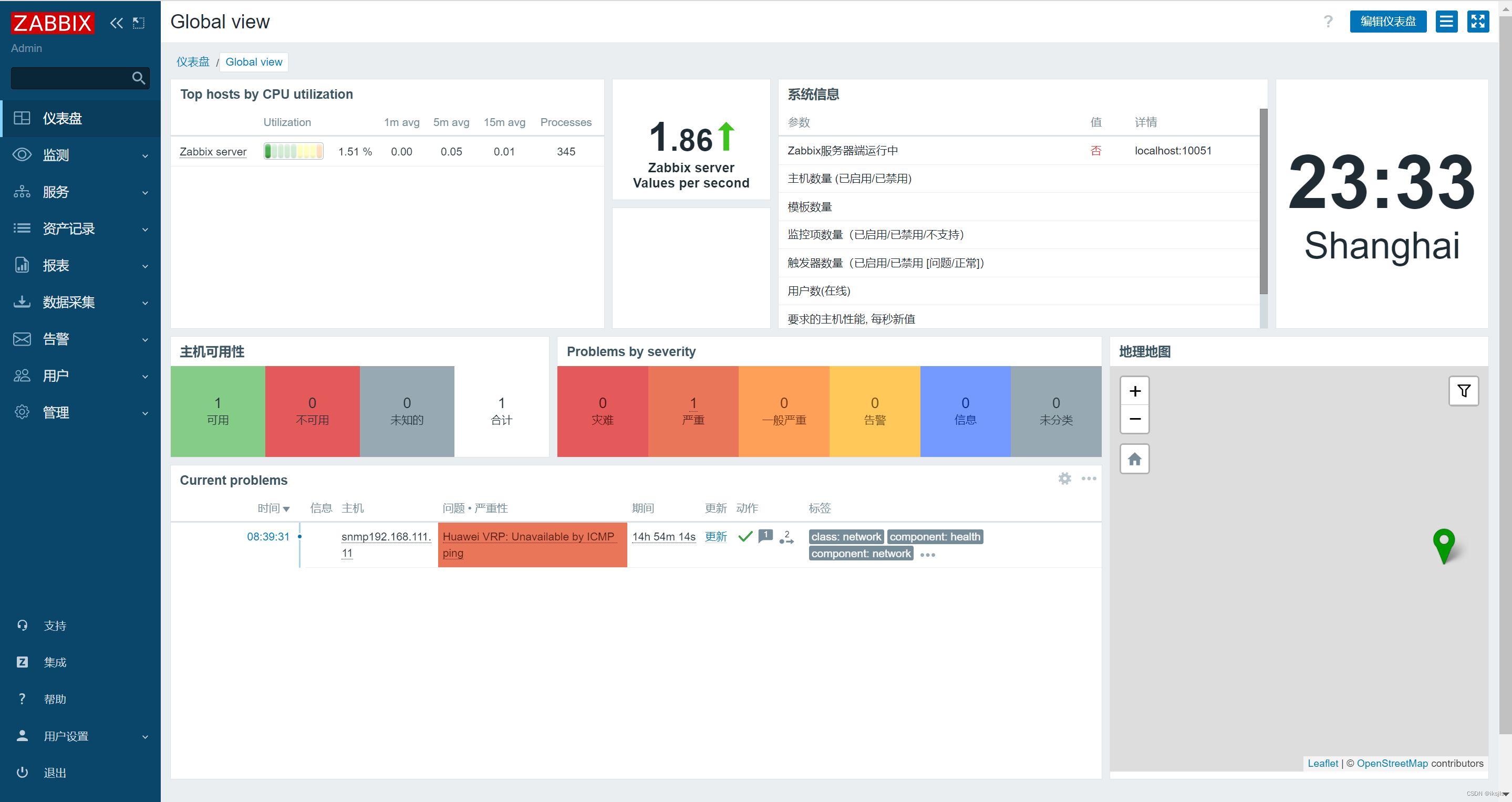Open the Zabbix server host link
The width and height of the screenshot is (1512, 802).
point(213,151)
